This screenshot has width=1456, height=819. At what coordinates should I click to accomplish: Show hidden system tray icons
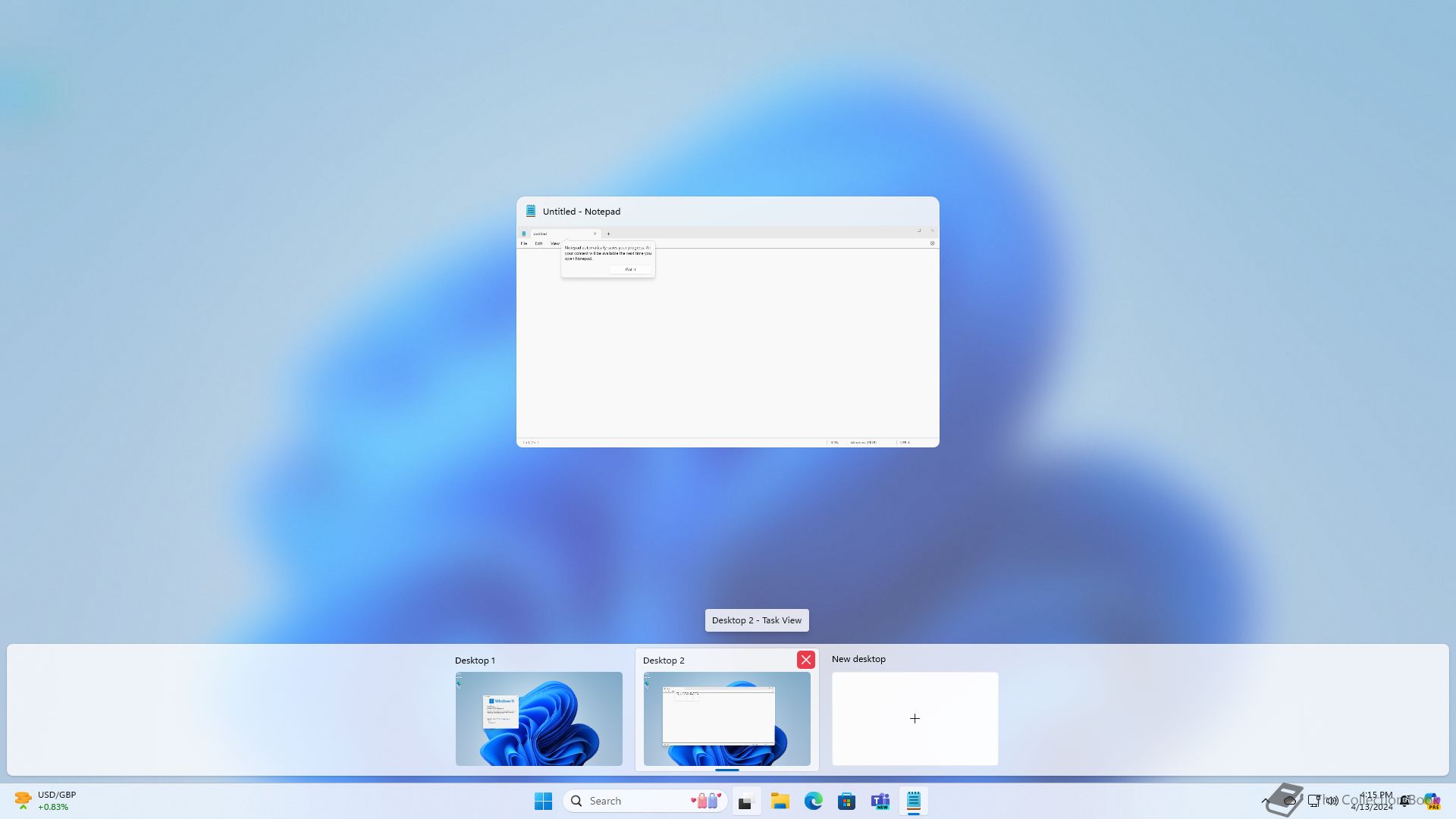pyautogui.click(x=1265, y=801)
